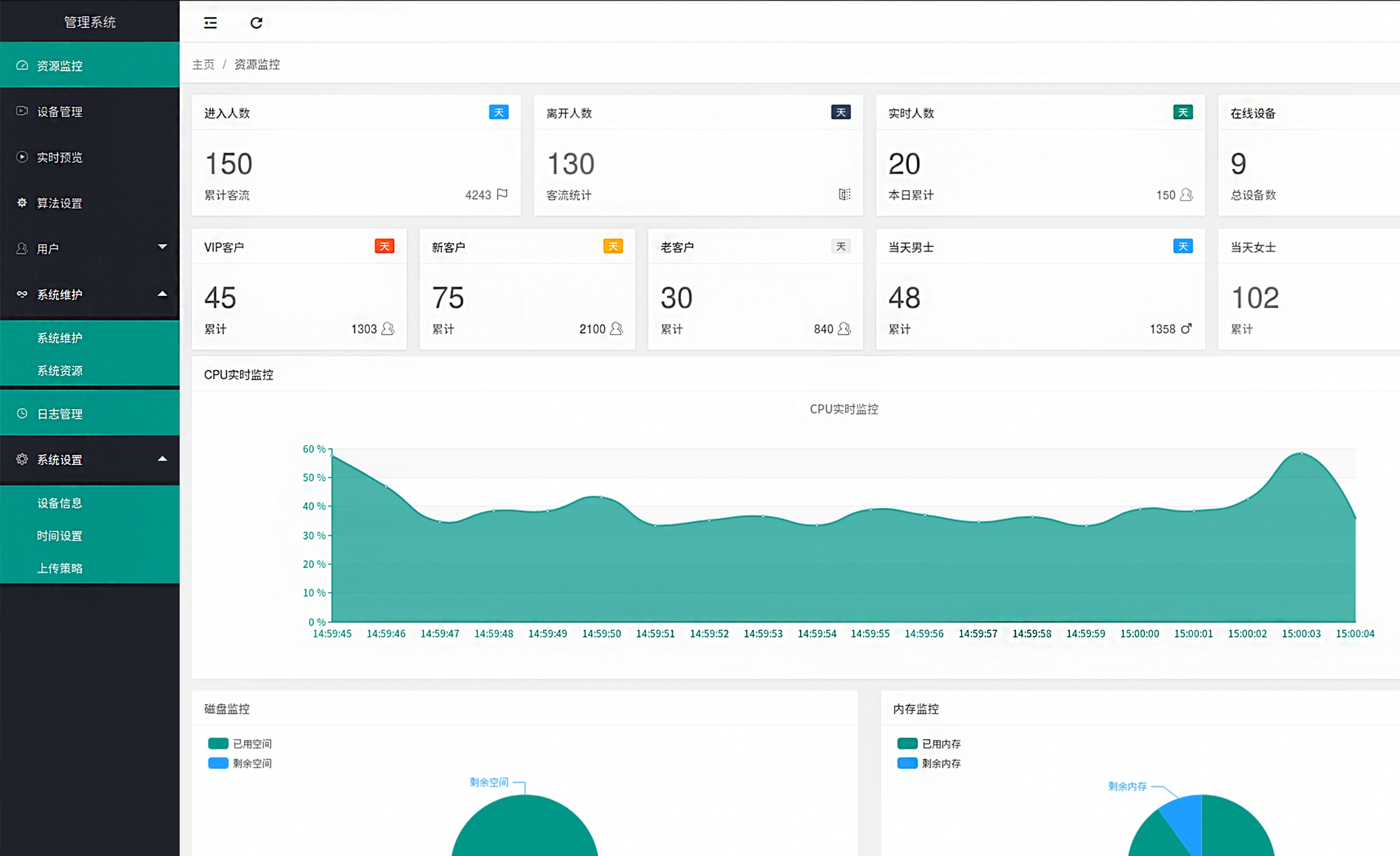Click 主页 breadcrumb link
This screenshot has width=1400, height=856.
pos(203,64)
